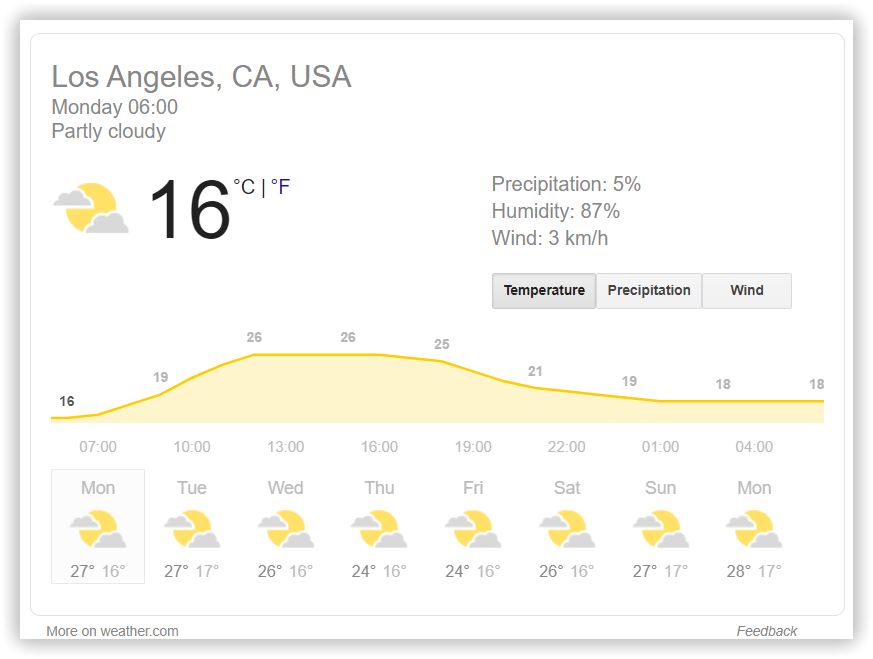
Task: Click Friday's weather icon
Action: 473,528
